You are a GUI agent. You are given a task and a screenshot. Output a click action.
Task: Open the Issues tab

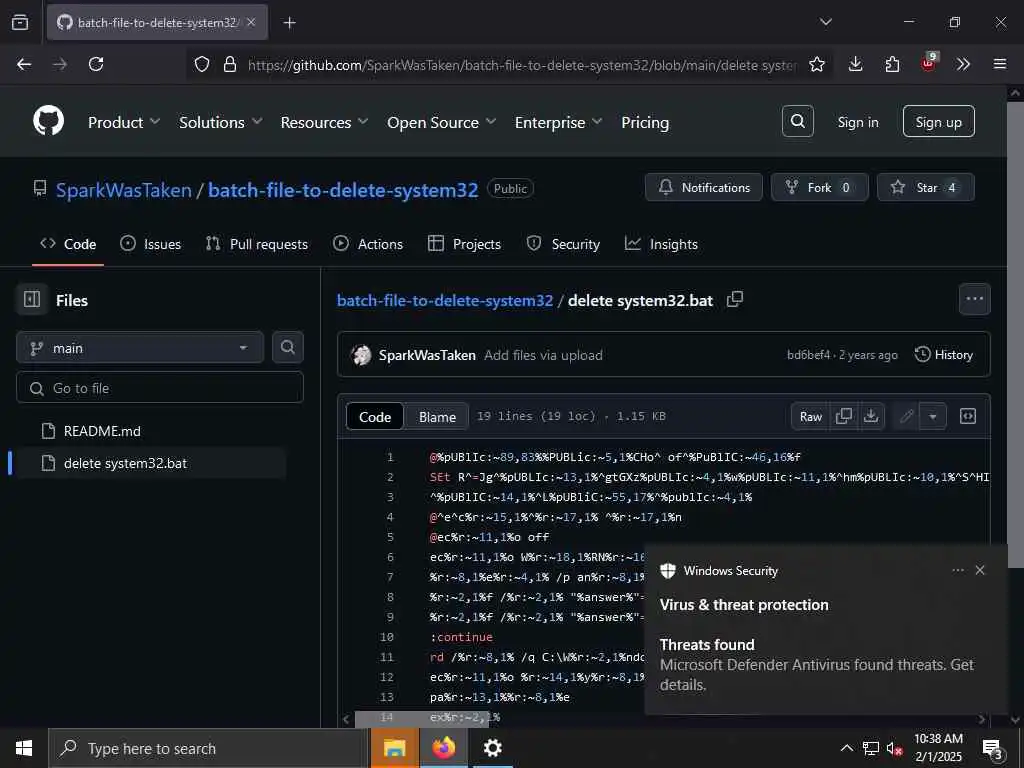151,244
